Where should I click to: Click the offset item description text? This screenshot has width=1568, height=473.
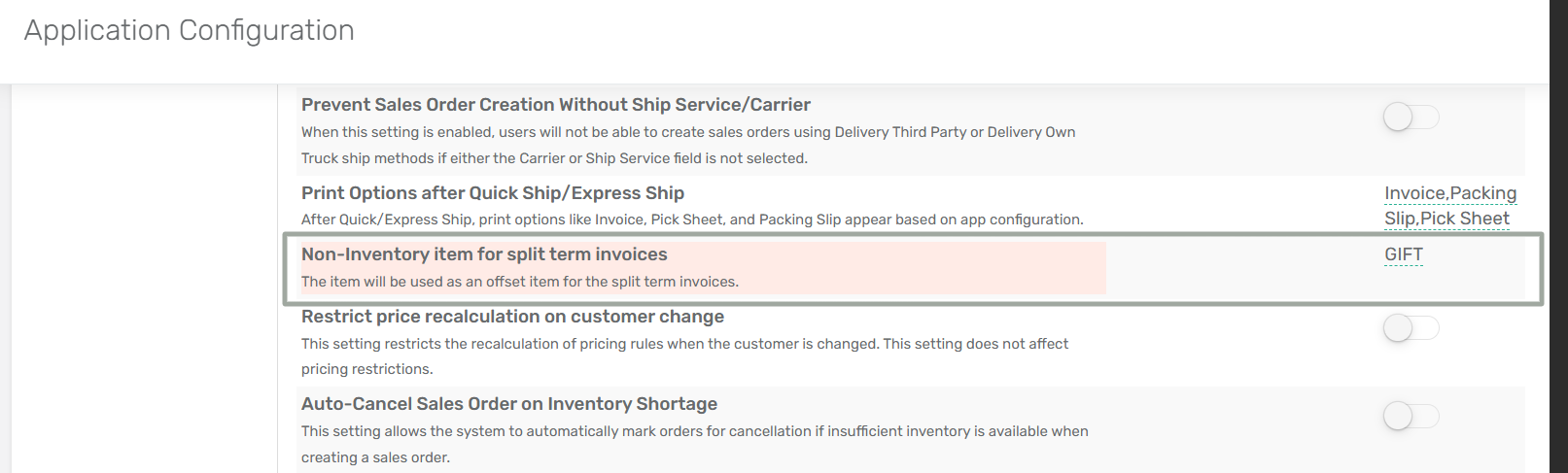click(519, 282)
